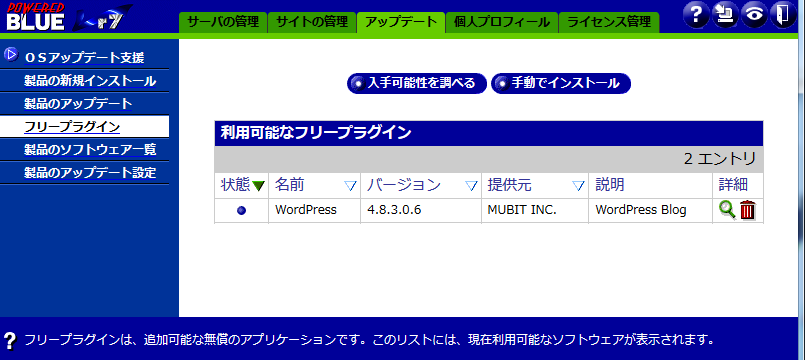
Task: Open the help question mark icon
Action: 696,15
